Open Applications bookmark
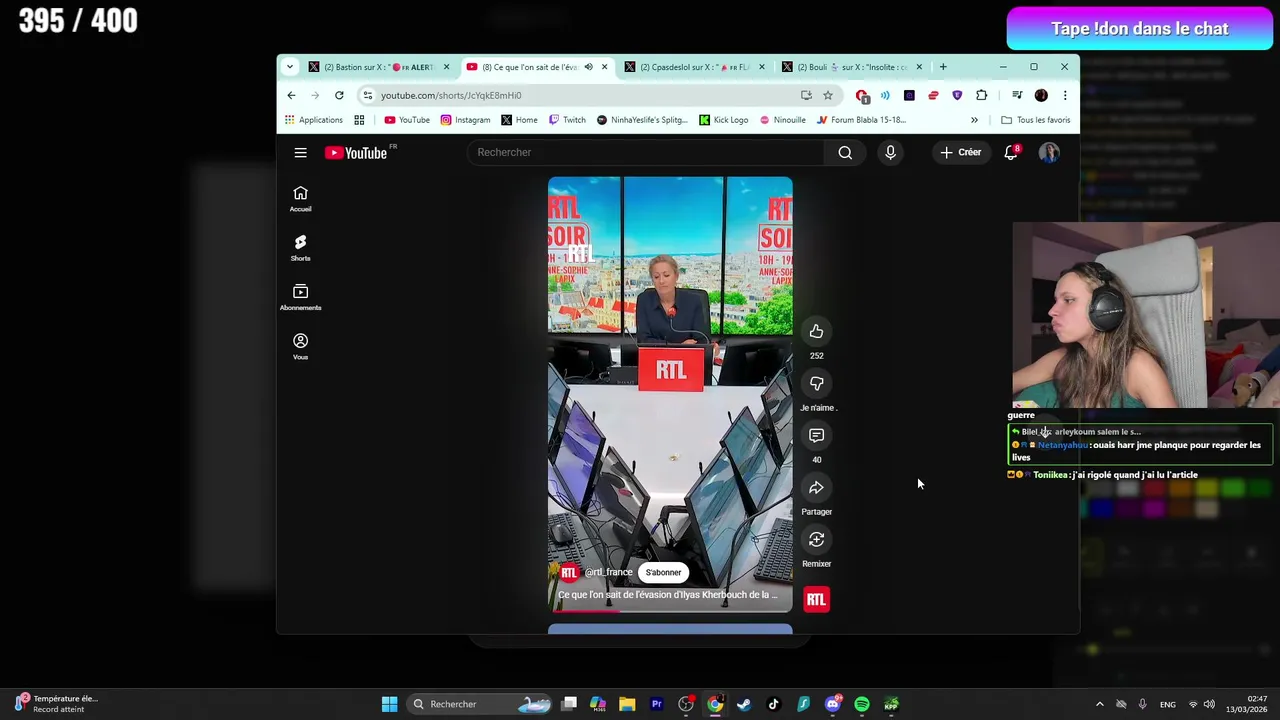Viewport: 1280px width, 720px height. click(x=313, y=120)
